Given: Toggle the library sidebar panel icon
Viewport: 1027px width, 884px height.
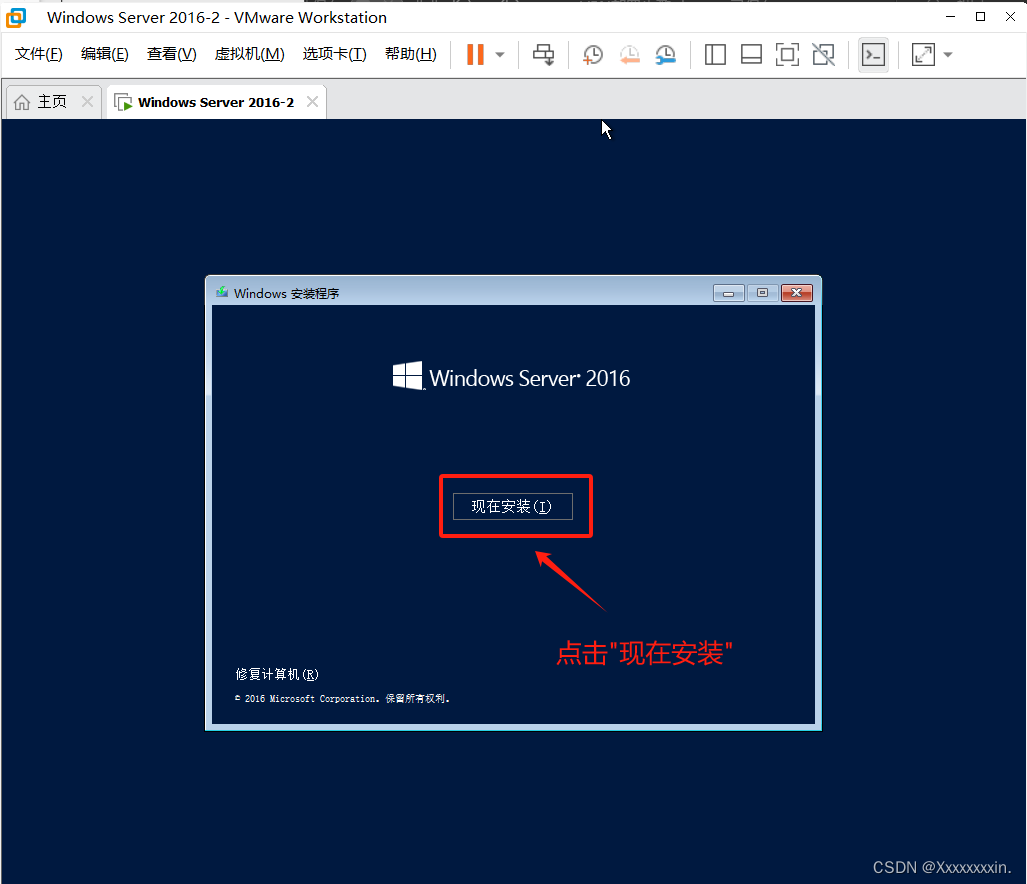Looking at the screenshot, I should click(715, 54).
